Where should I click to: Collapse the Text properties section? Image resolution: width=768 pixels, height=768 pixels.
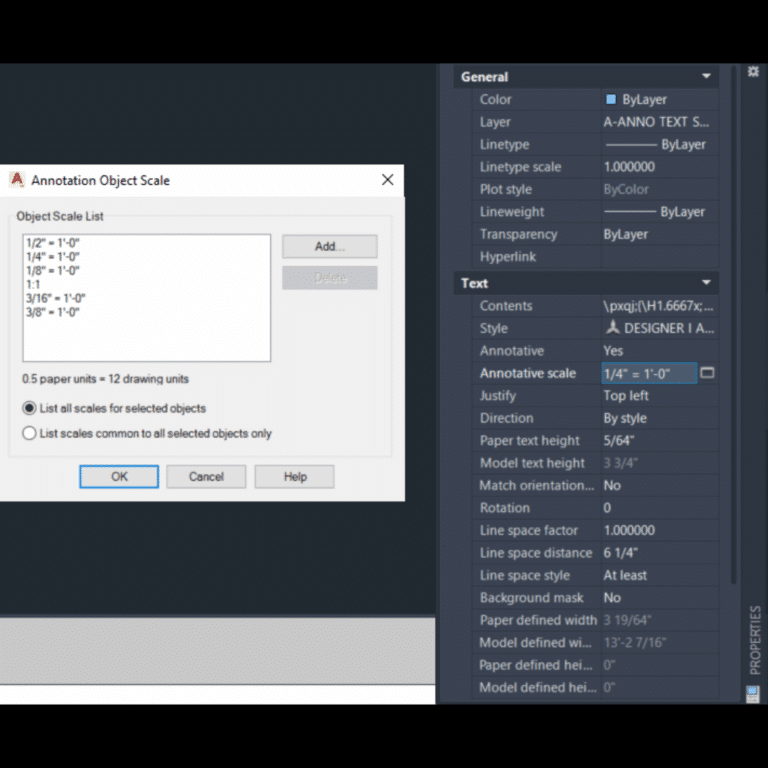tap(706, 283)
